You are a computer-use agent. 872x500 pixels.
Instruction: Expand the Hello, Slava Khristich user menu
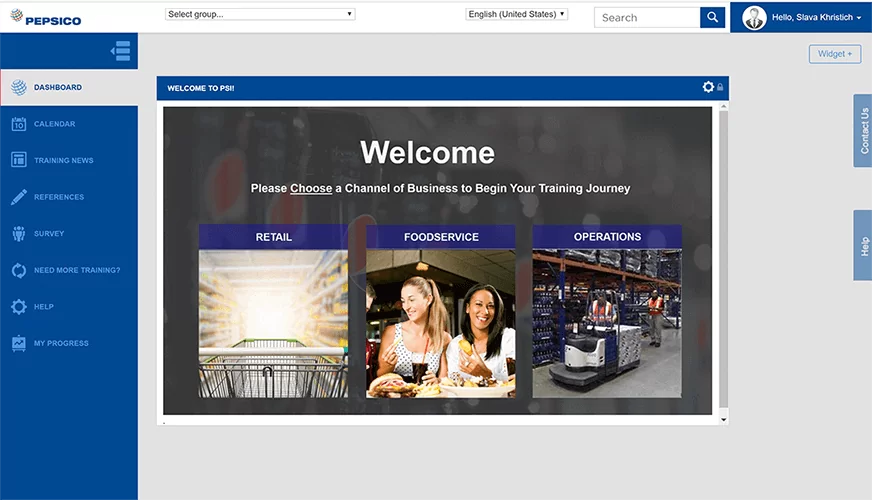[816, 17]
